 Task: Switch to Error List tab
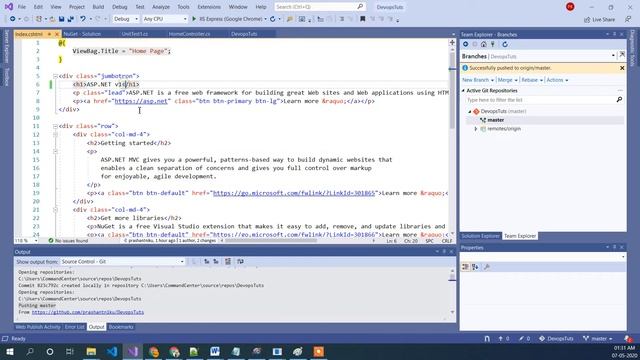coord(74,327)
